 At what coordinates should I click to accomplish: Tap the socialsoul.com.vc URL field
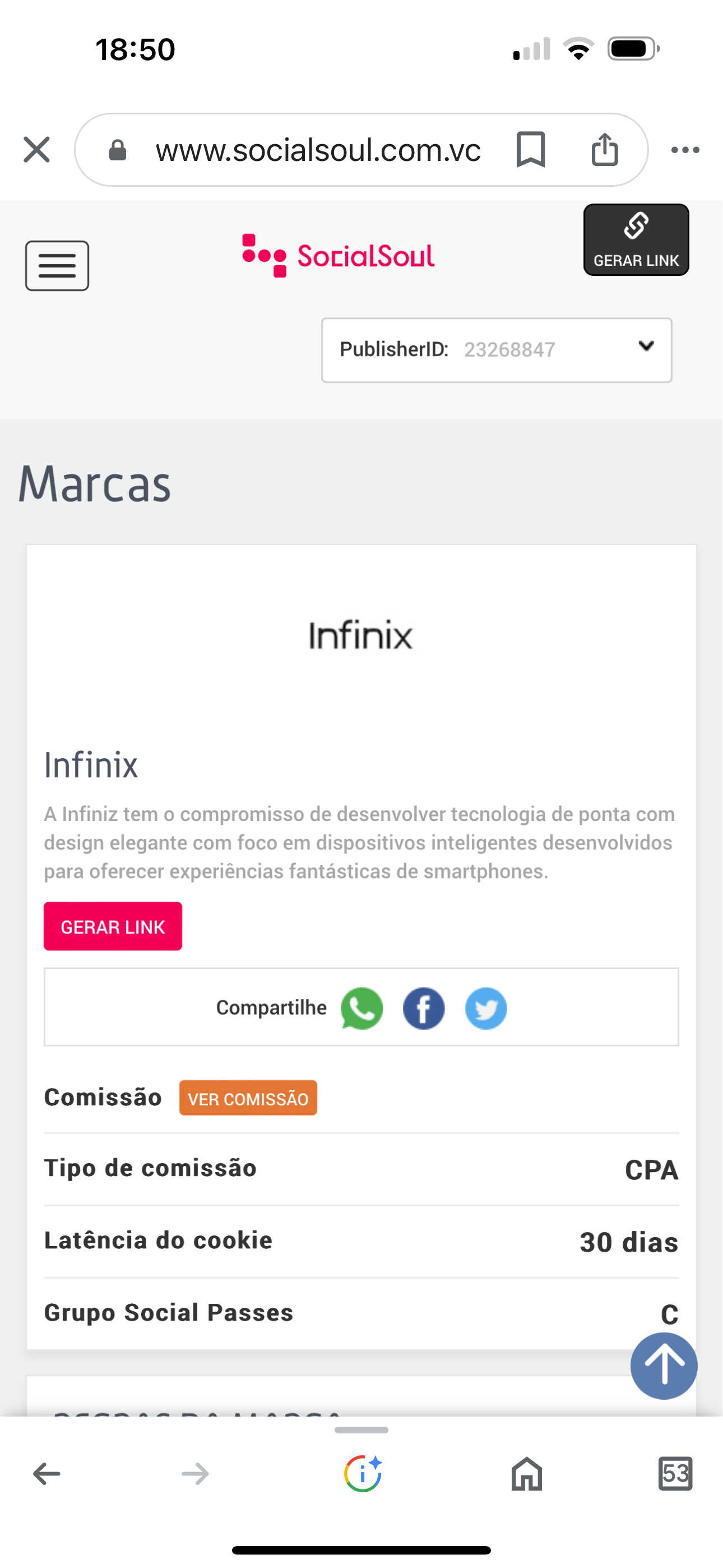318,150
